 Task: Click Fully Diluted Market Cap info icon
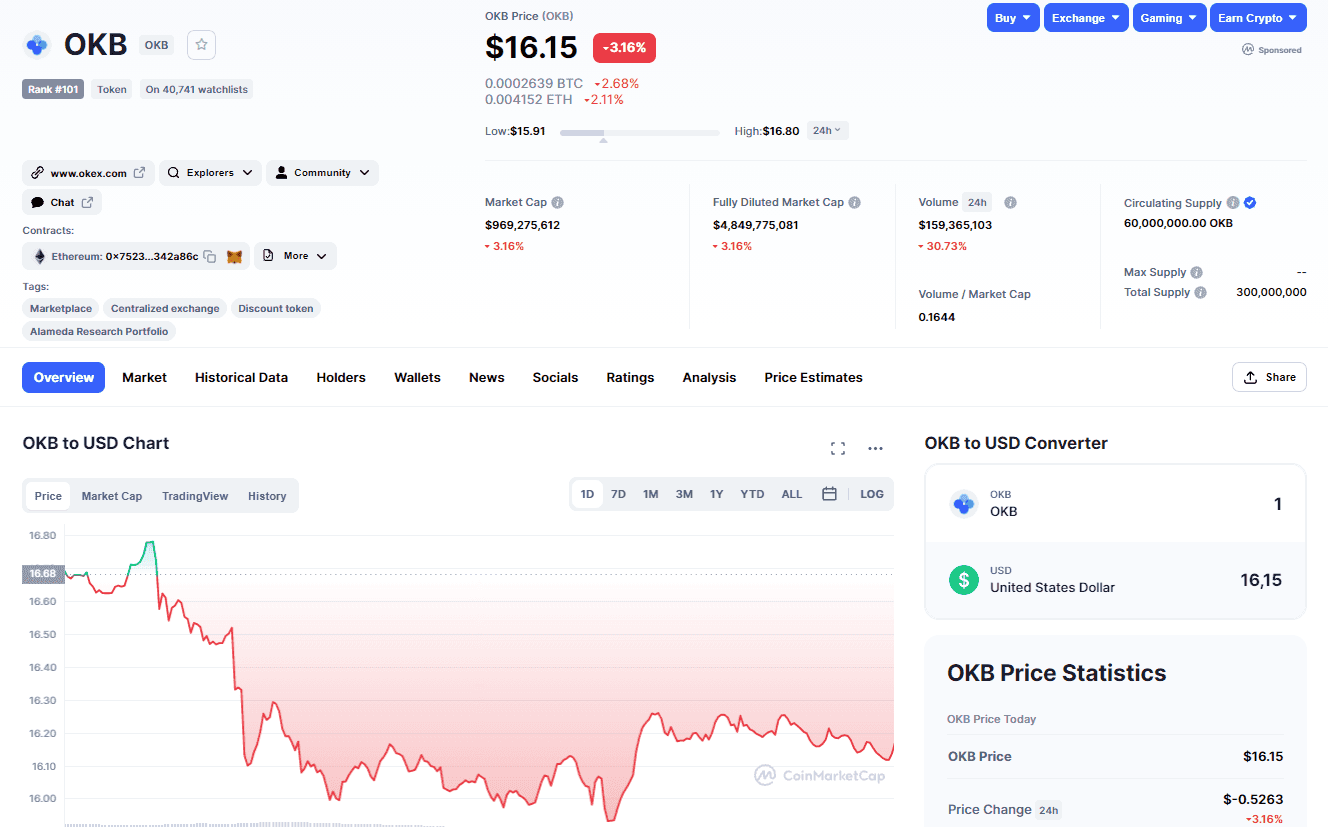coord(855,202)
